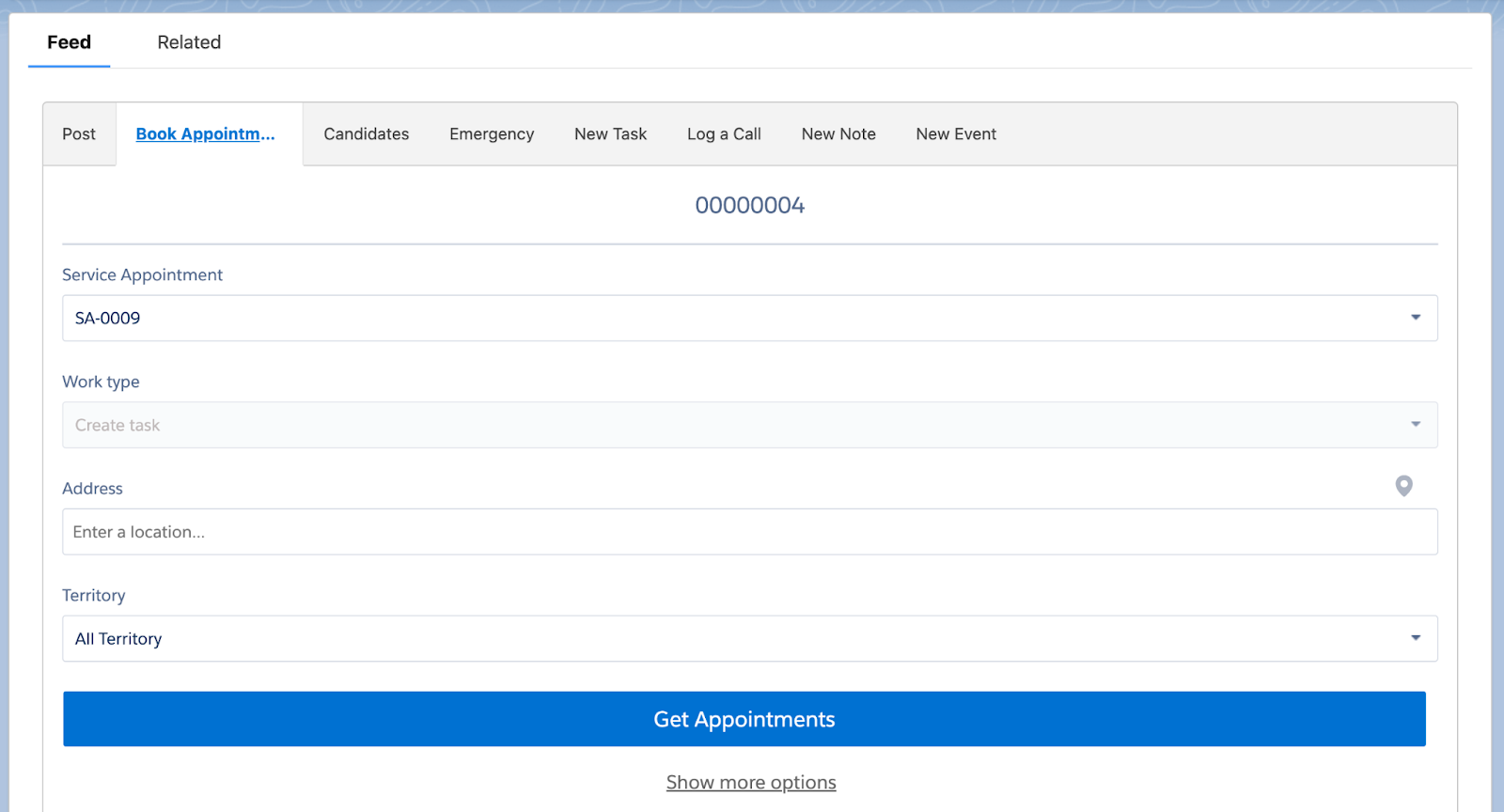The height and width of the screenshot is (812, 1504).
Task: Open the Candidates action tab
Action: (367, 134)
